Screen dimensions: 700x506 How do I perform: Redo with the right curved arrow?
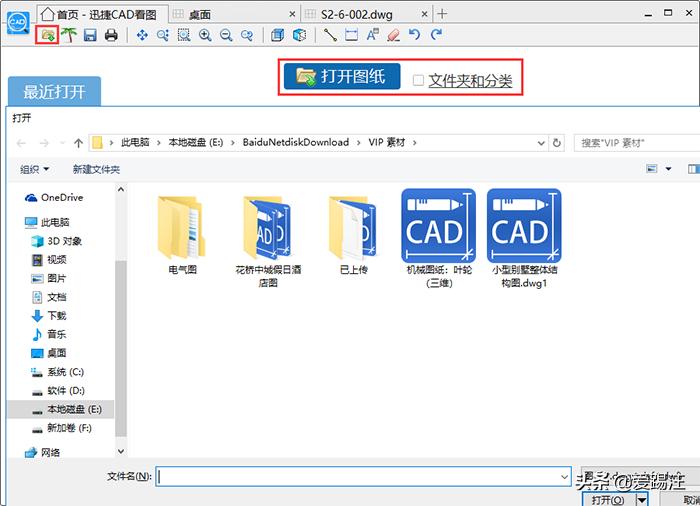(436, 35)
